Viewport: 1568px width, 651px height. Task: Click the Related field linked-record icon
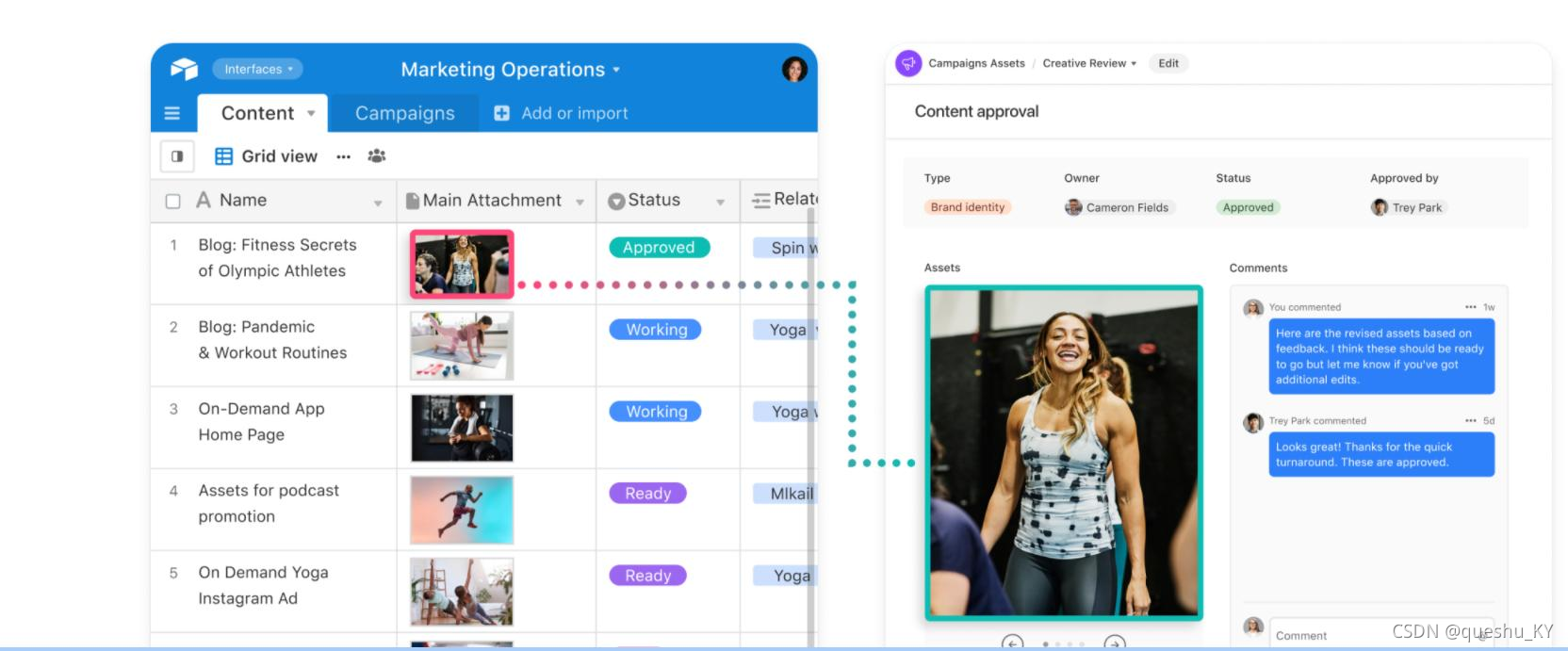click(761, 201)
